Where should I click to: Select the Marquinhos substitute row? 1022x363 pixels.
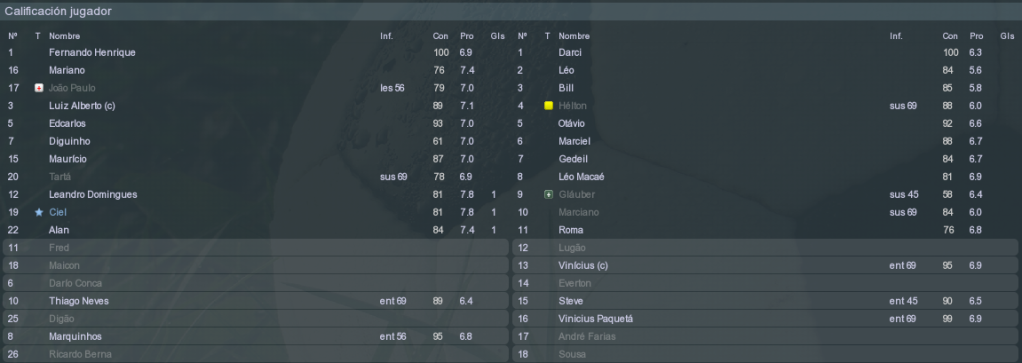point(256,336)
